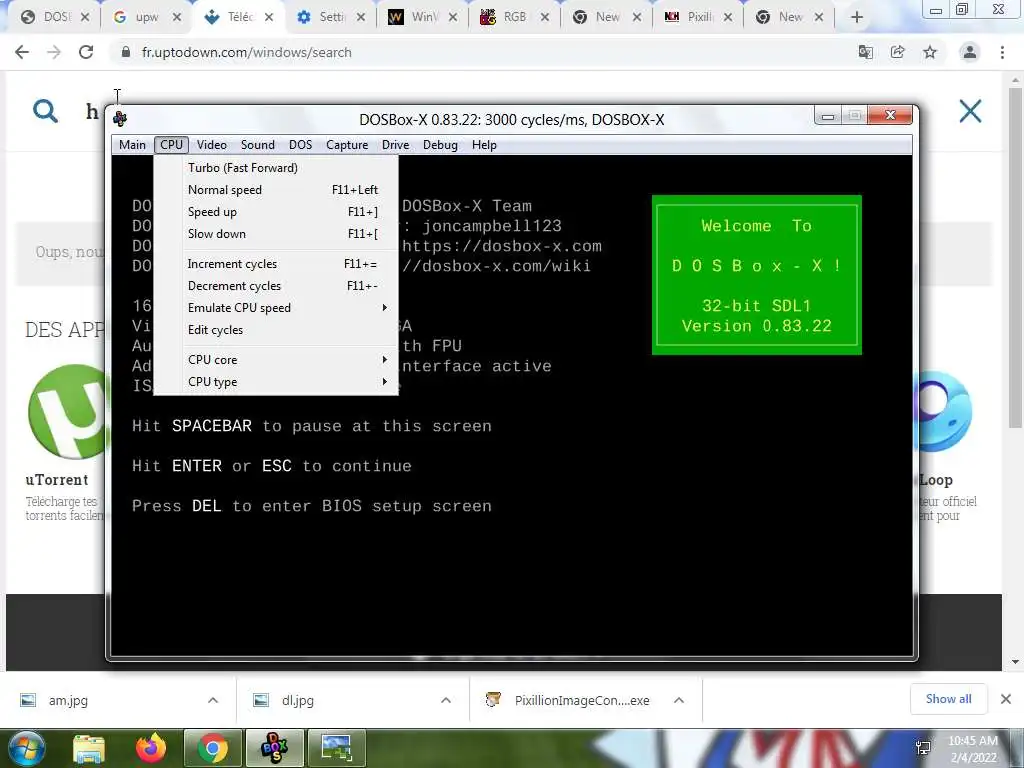Click the Chrome forward arrow
This screenshot has width=1024, height=768.
[x=54, y=52]
